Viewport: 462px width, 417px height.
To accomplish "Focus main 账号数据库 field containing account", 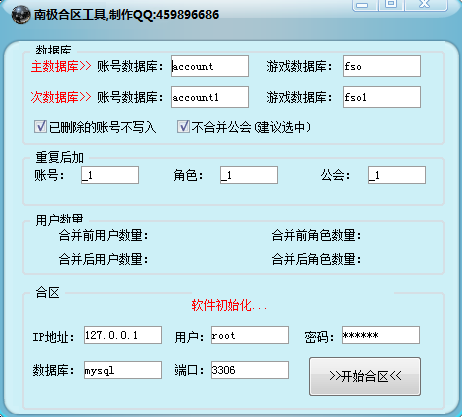I will pos(210,66).
